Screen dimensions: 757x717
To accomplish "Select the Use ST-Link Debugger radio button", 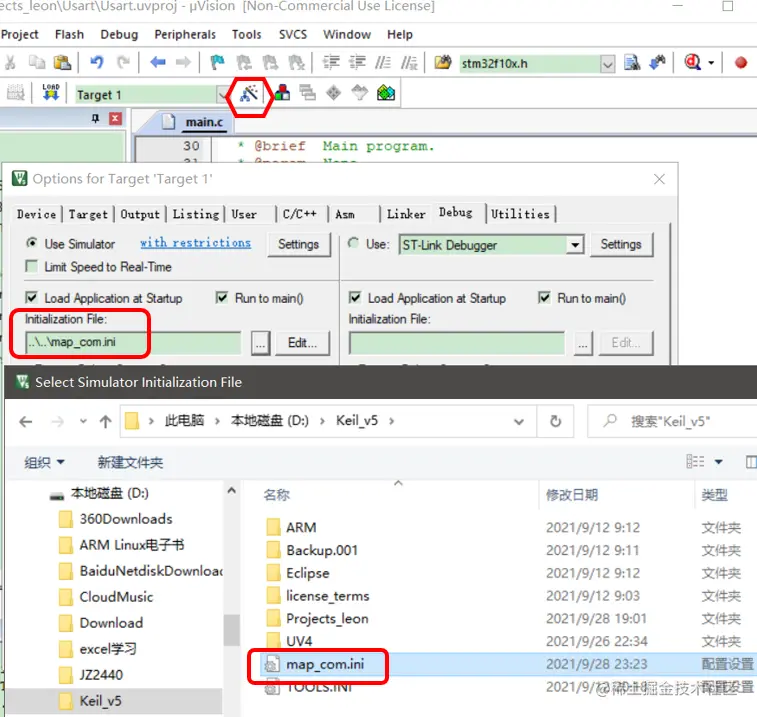I will (353, 243).
